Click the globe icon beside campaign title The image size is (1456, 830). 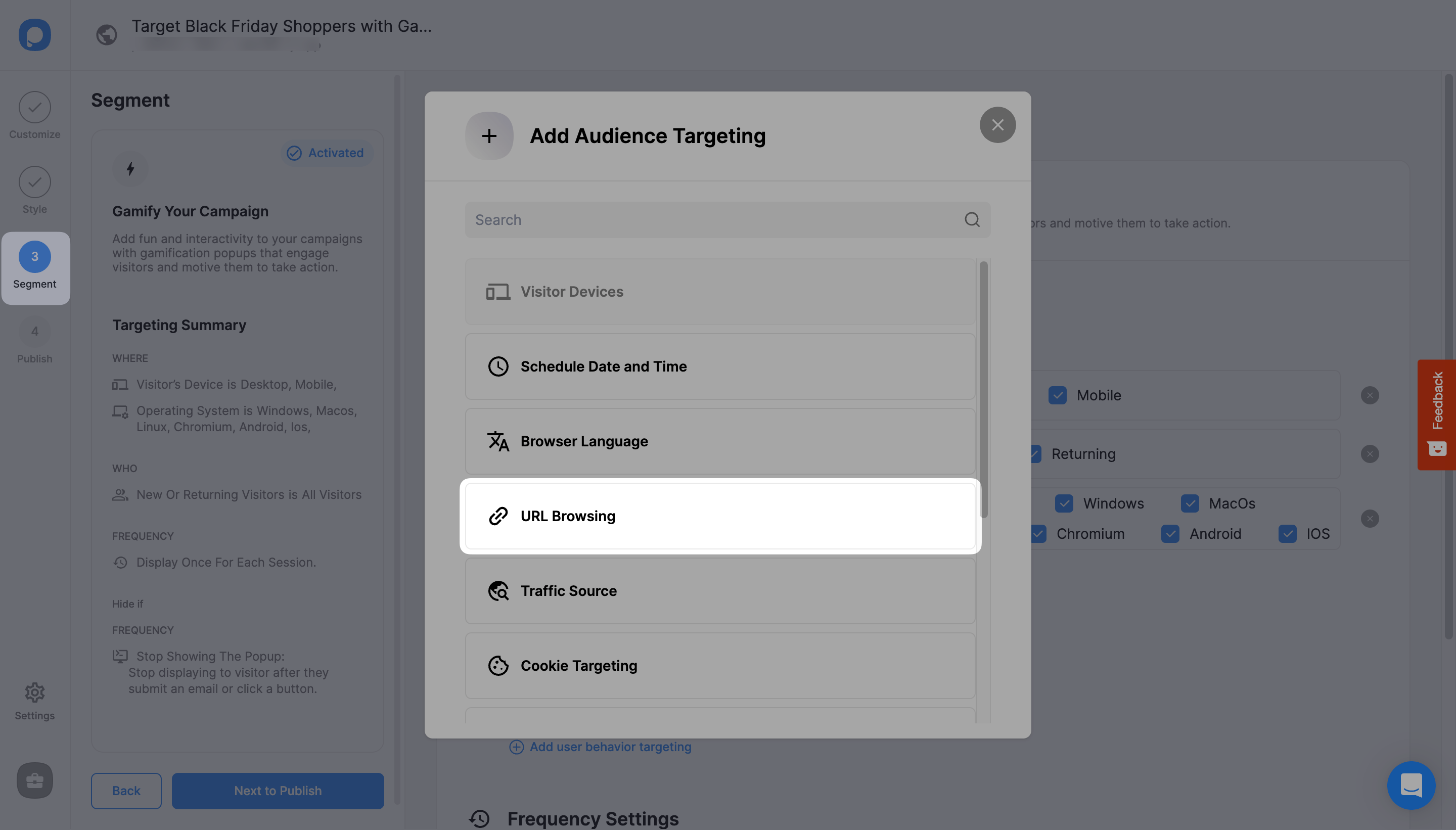pyautogui.click(x=107, y=35)
